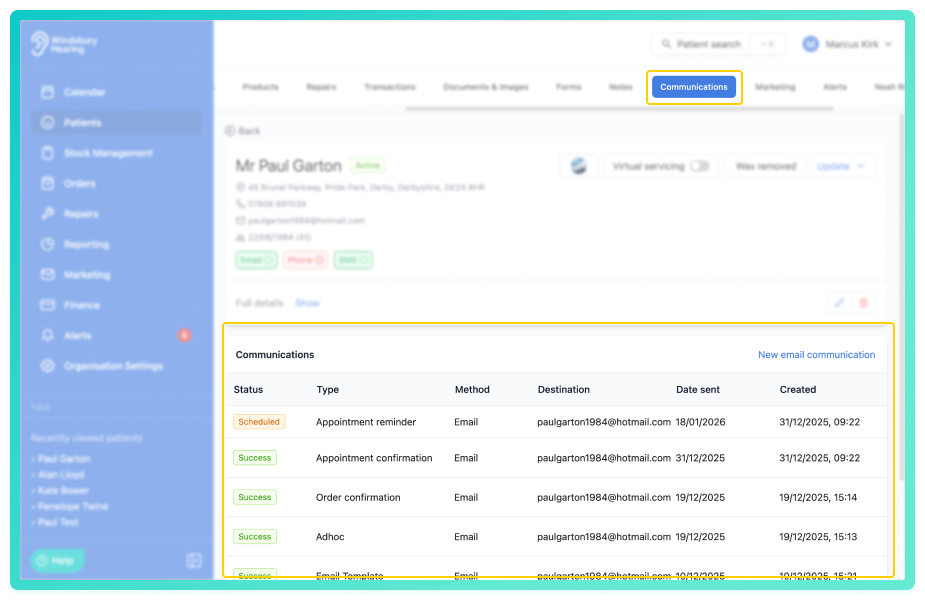Open the Documents & Images tab

tap(486, 87)
